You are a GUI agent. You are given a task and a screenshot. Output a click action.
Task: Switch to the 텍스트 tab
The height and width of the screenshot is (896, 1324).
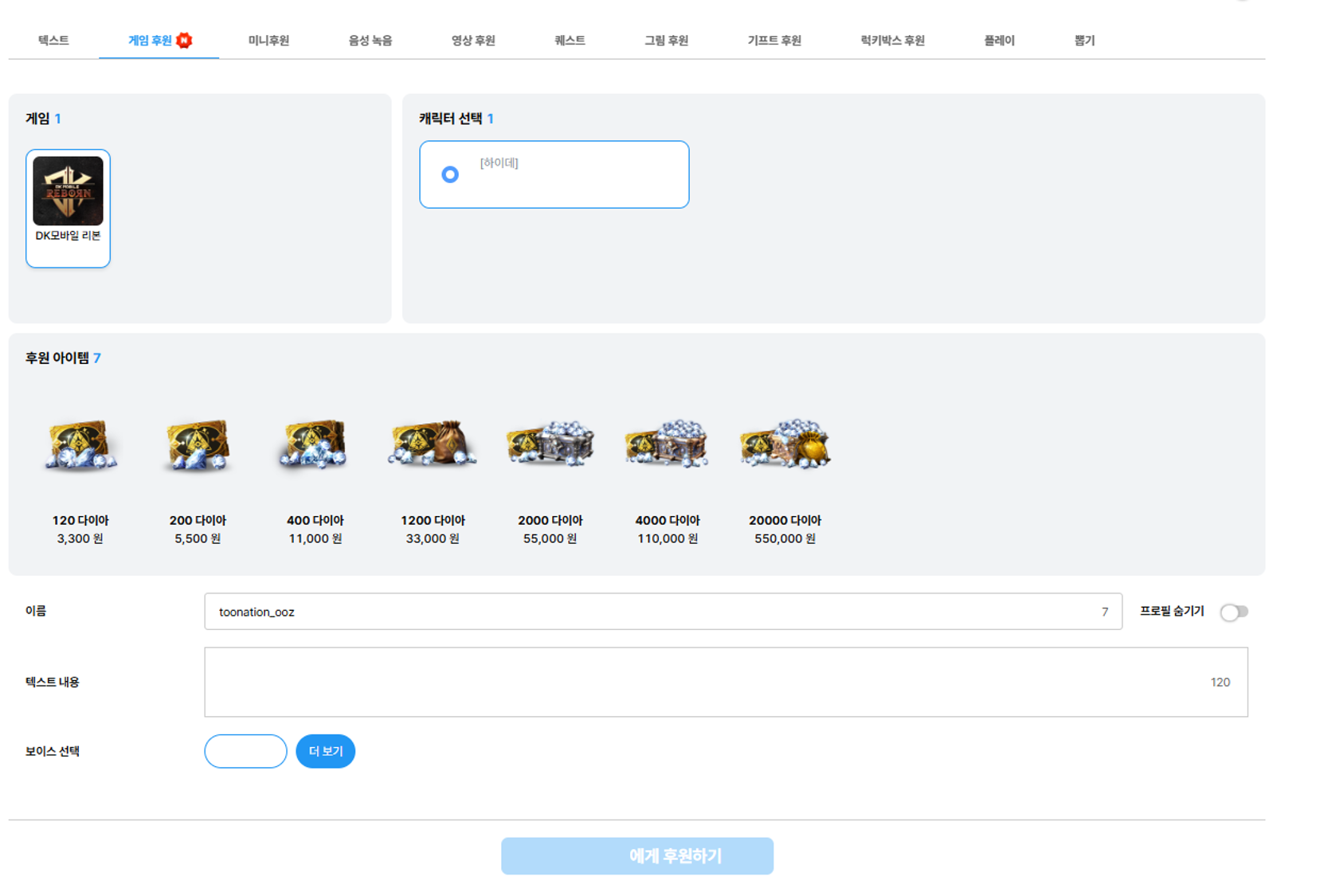click(x=53, y=41)
